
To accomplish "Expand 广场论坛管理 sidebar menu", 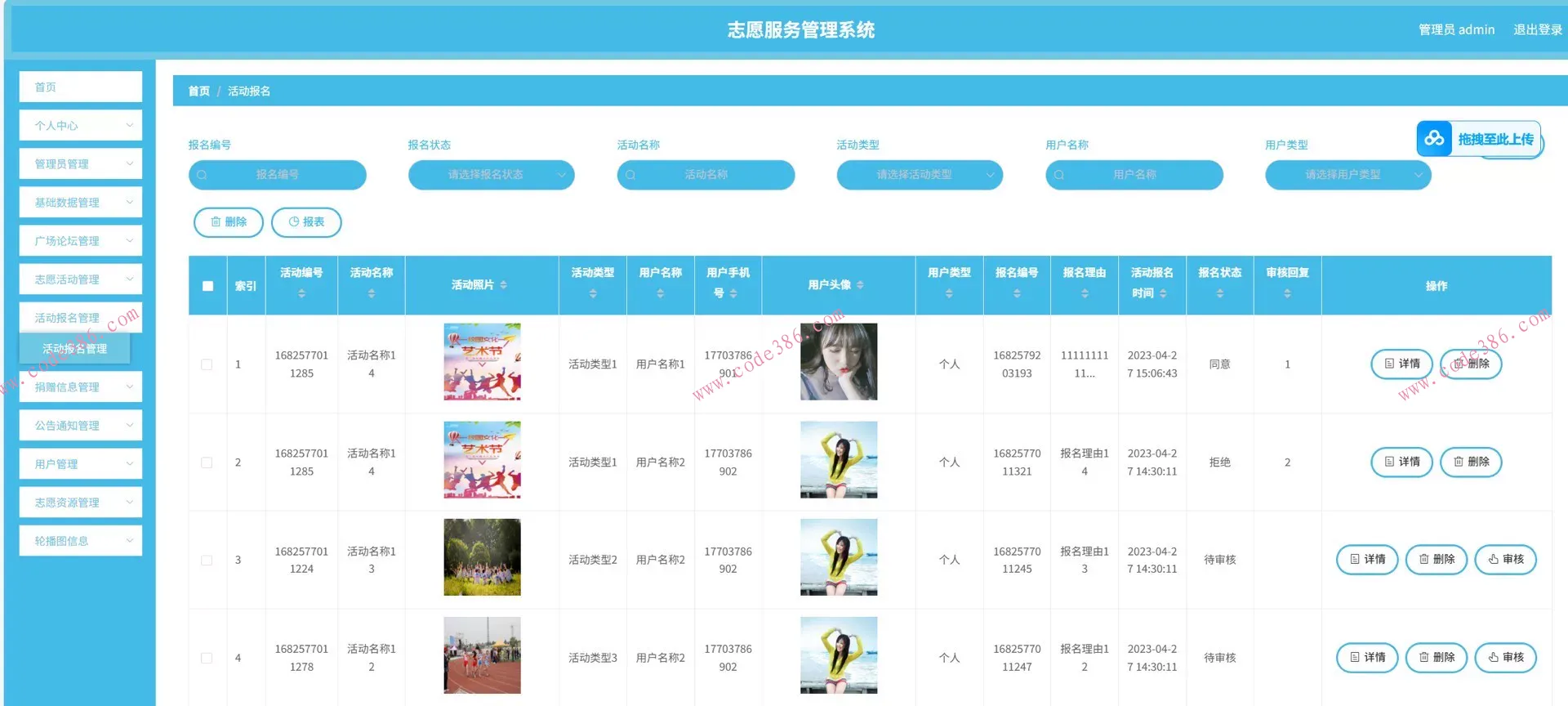I will click(81, 240).
